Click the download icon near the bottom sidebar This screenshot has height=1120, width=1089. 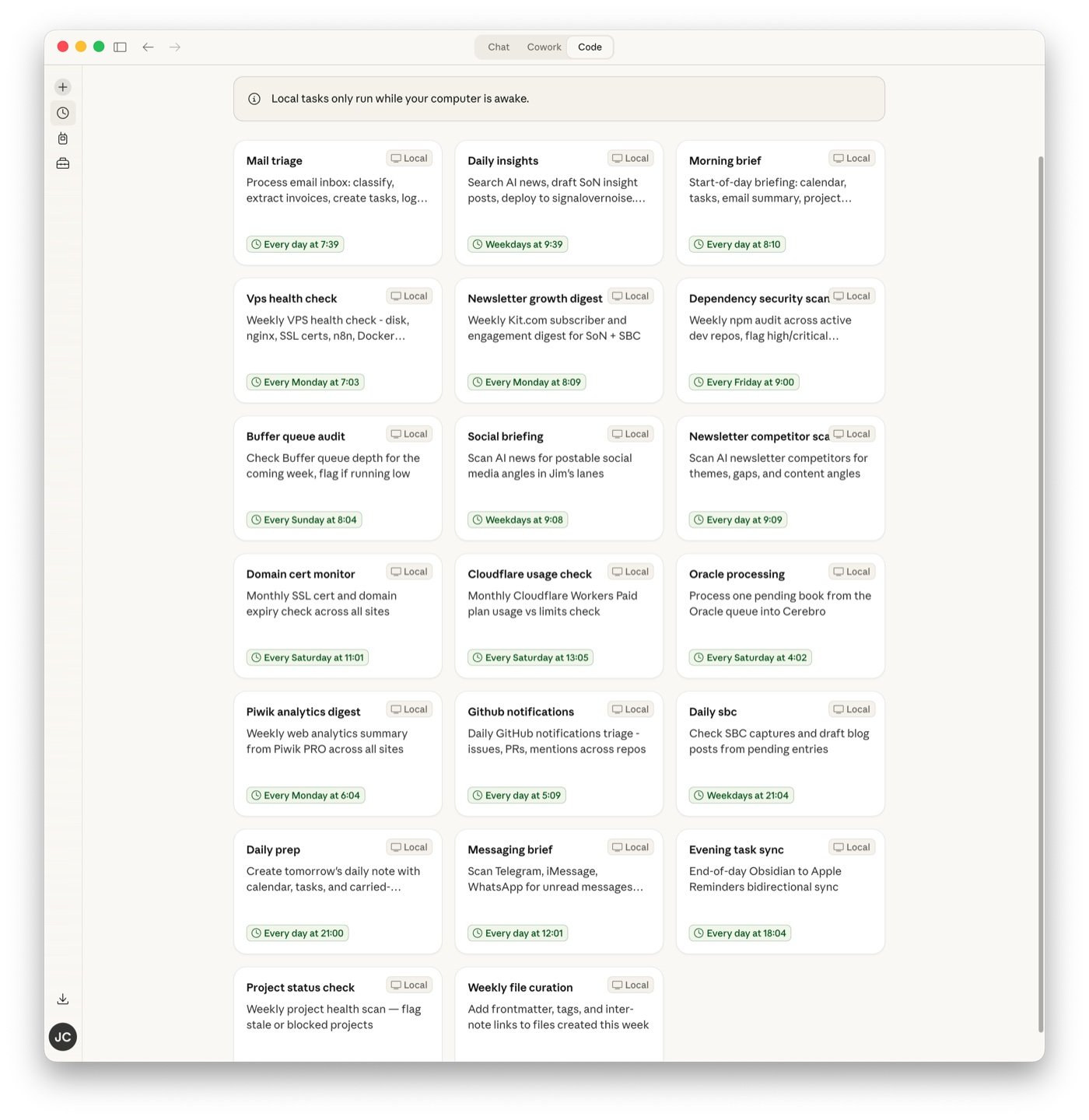(x=62, y=999)
